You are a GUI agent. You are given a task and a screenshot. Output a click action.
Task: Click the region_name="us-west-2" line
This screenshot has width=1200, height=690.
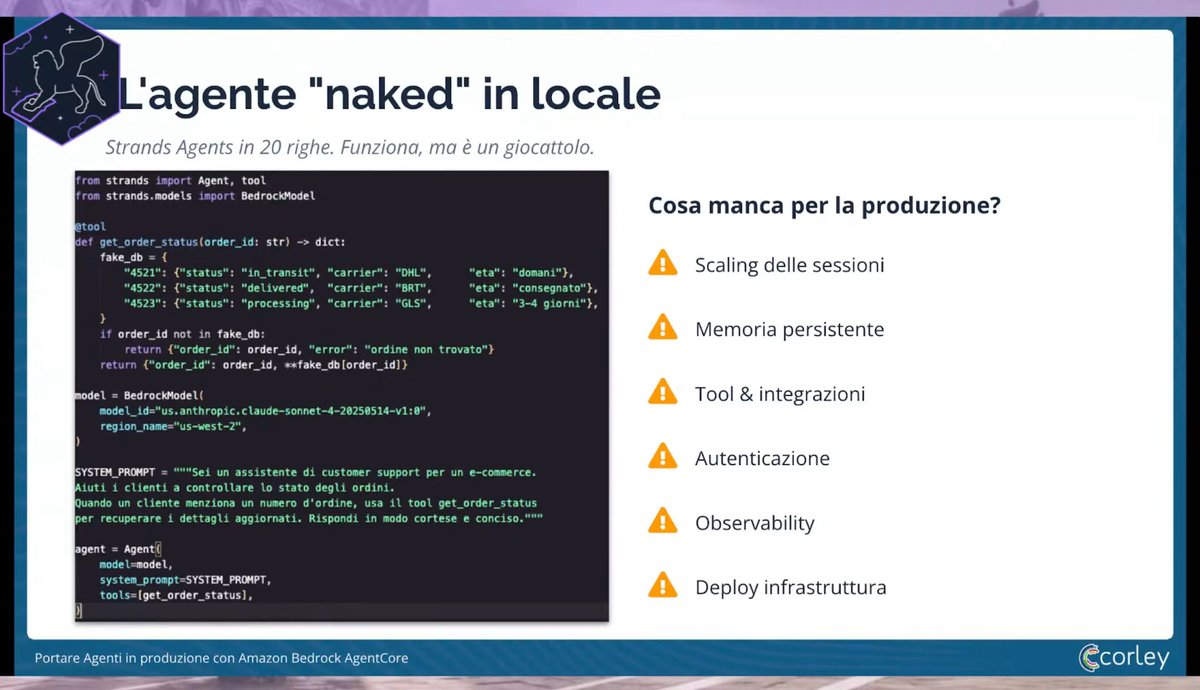click(172, 426)
